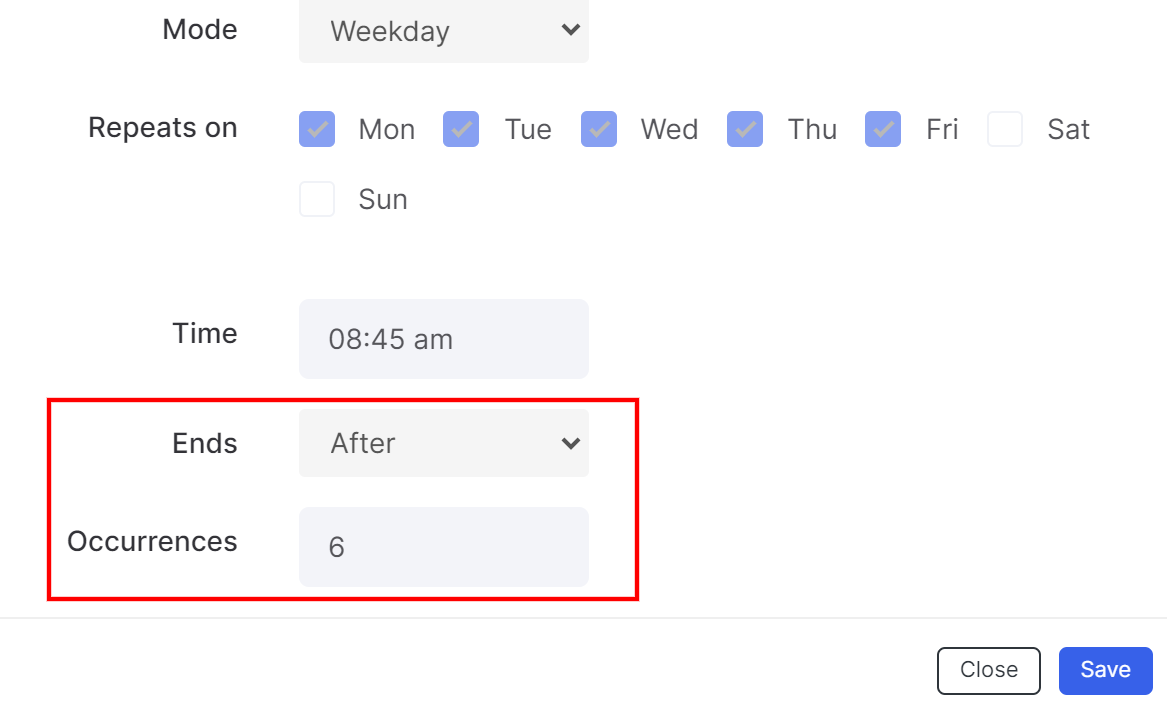Focus the Time field showing 08:45 am
This screenshot has height=706, width=1167.
click(x=444, y=339)
